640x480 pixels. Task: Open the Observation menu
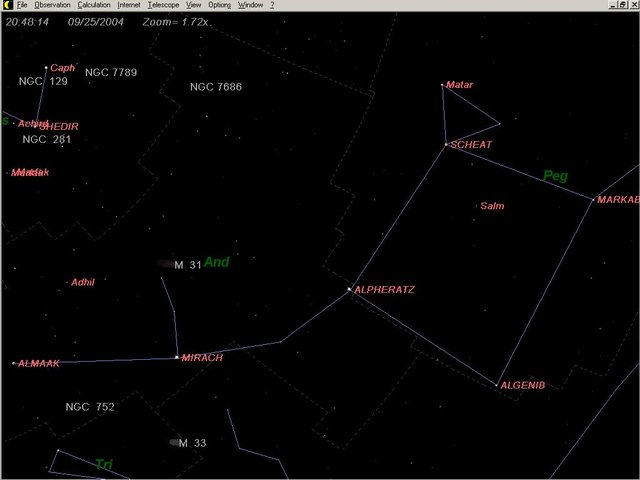(52, 5)
